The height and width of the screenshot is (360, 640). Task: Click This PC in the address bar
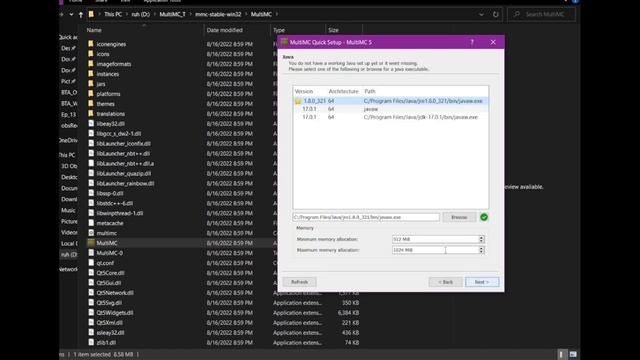coord(113,14)
